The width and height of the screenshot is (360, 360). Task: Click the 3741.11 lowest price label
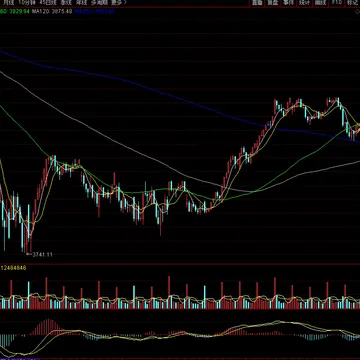(42, 255)
